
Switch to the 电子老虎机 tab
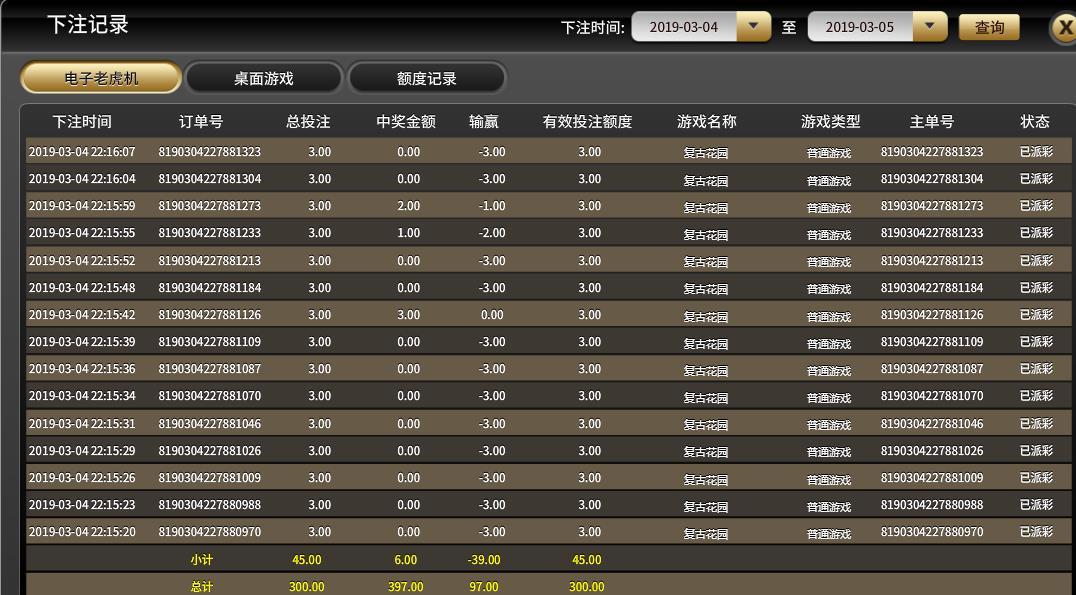[101, 78]
